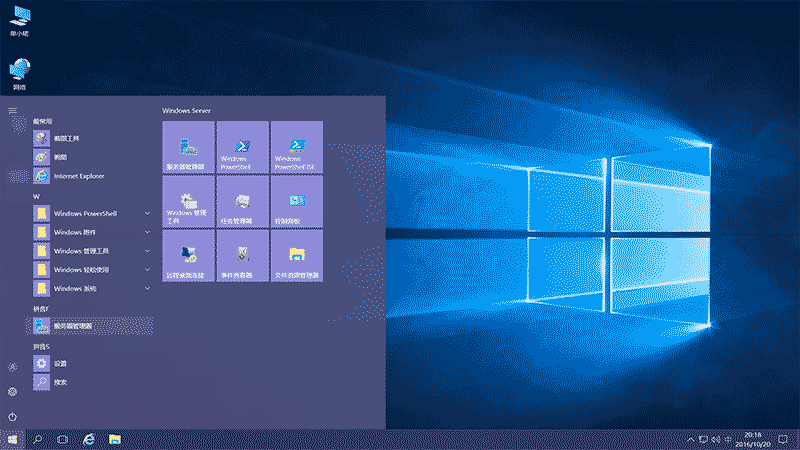
Task: Click the Windows Ease of Access folder row
Action: pos(90,269)
